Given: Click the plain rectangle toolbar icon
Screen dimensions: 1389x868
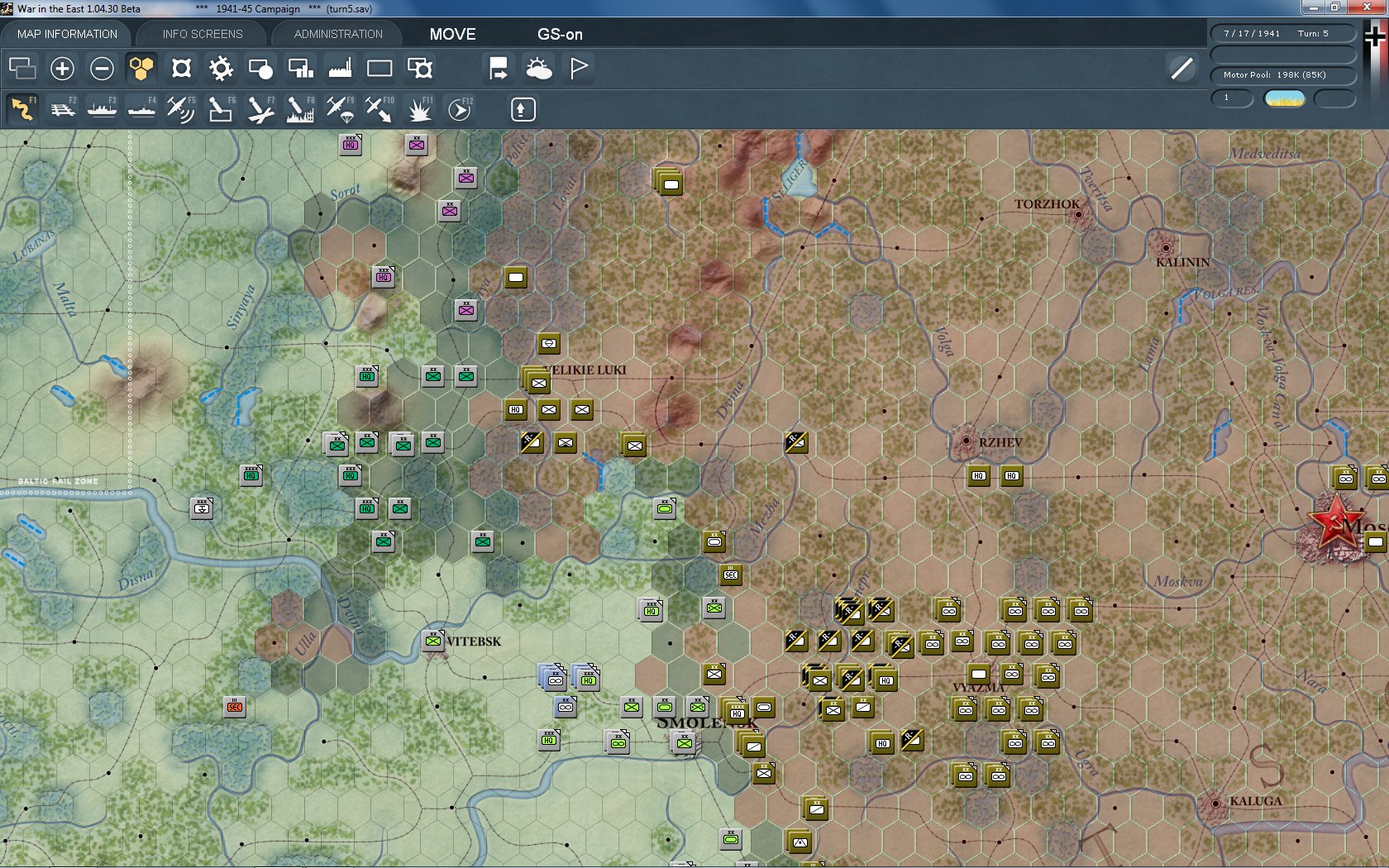Looking at the screenshot, I should (379, 68).
